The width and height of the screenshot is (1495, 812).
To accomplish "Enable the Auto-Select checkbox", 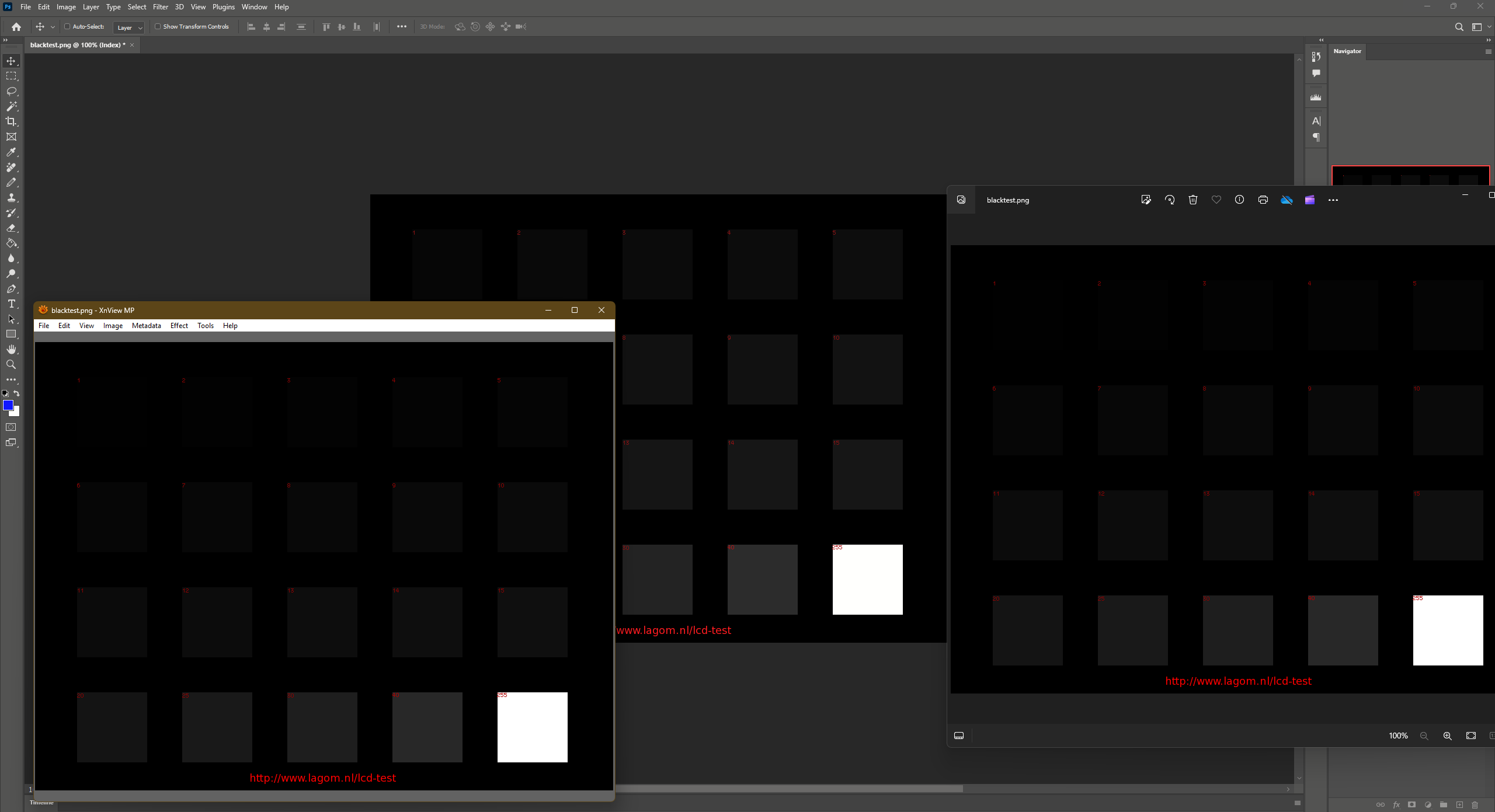I will click(x=67, y=26).
